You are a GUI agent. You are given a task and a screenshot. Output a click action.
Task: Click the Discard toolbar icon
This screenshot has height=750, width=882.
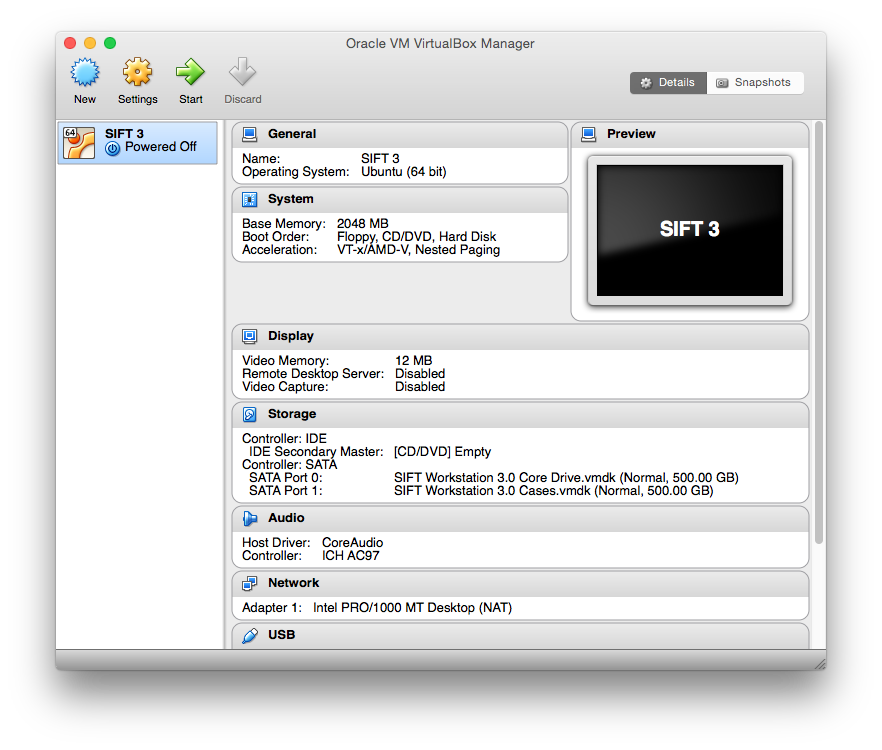tap(242, 72)
